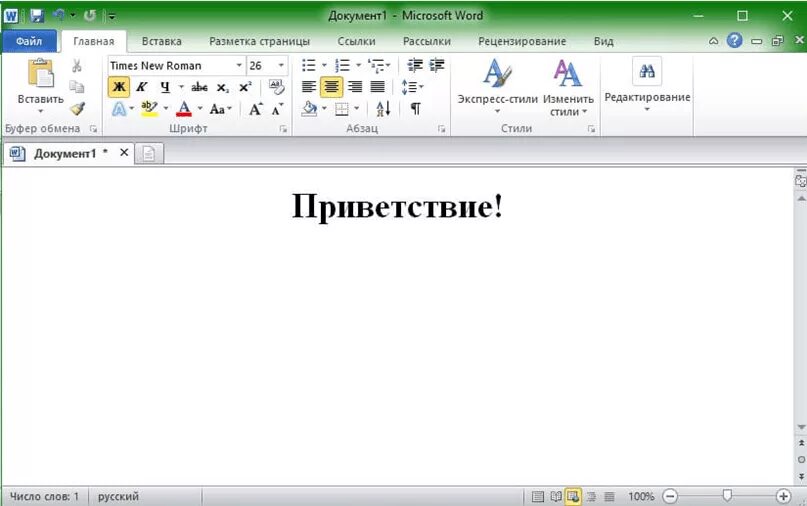Switch to the Ссылки tab
Viewport: 807px width, 506px height.
356,41
